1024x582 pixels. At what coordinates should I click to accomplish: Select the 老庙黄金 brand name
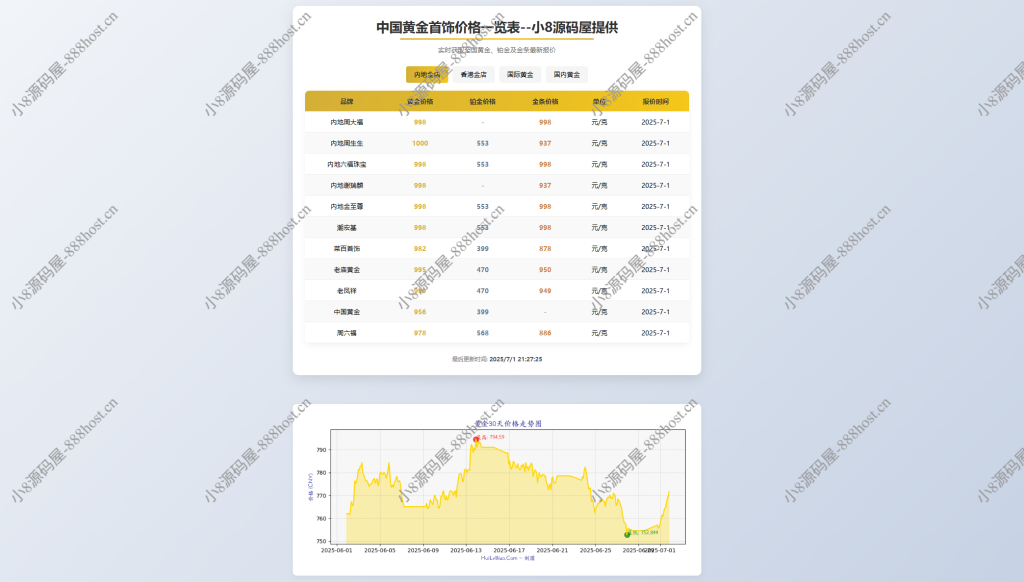347,270
